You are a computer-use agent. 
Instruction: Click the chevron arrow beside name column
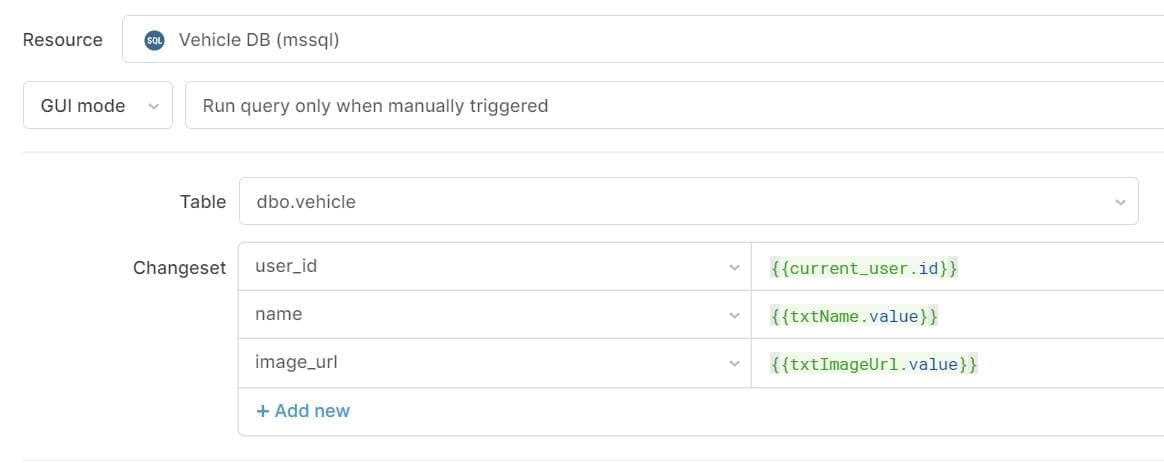[736, 315]
